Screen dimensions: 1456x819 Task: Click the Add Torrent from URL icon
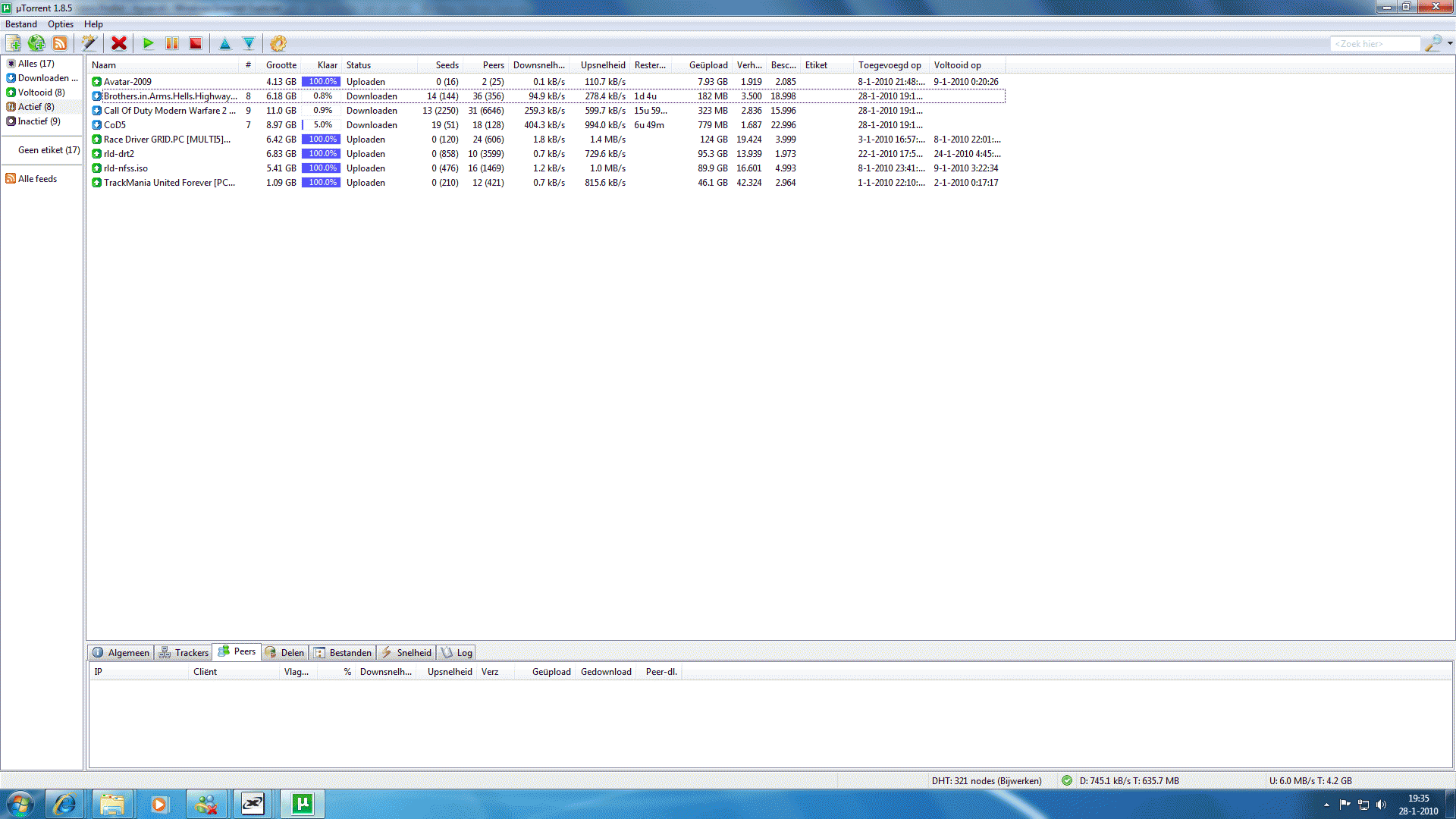tap(36, 43)
